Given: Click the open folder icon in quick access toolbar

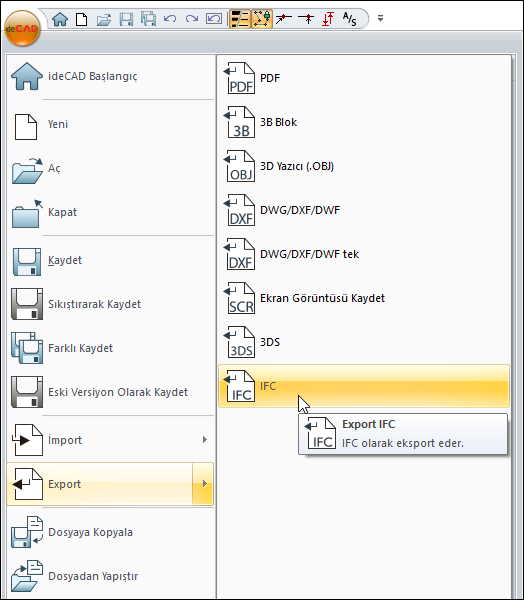Looking at the screenshot, I should click(104, 19).
